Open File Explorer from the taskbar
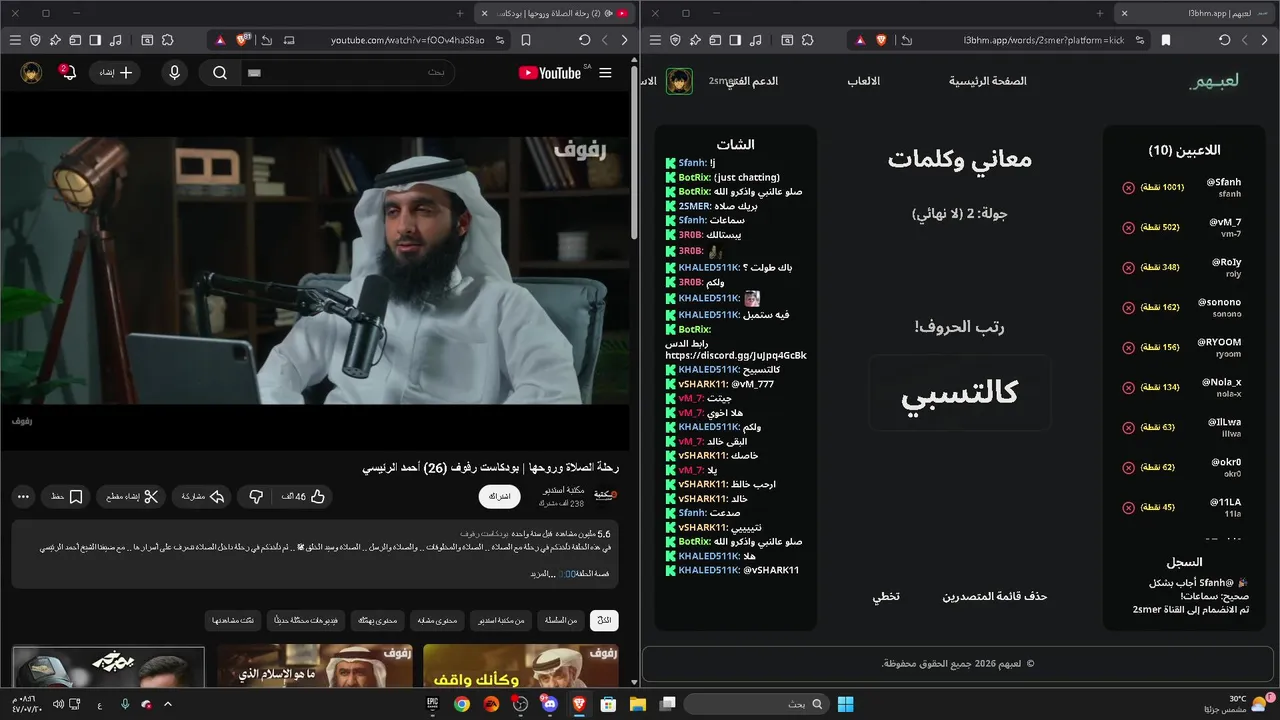The image size is (1280, 720). tap(638, 704)
